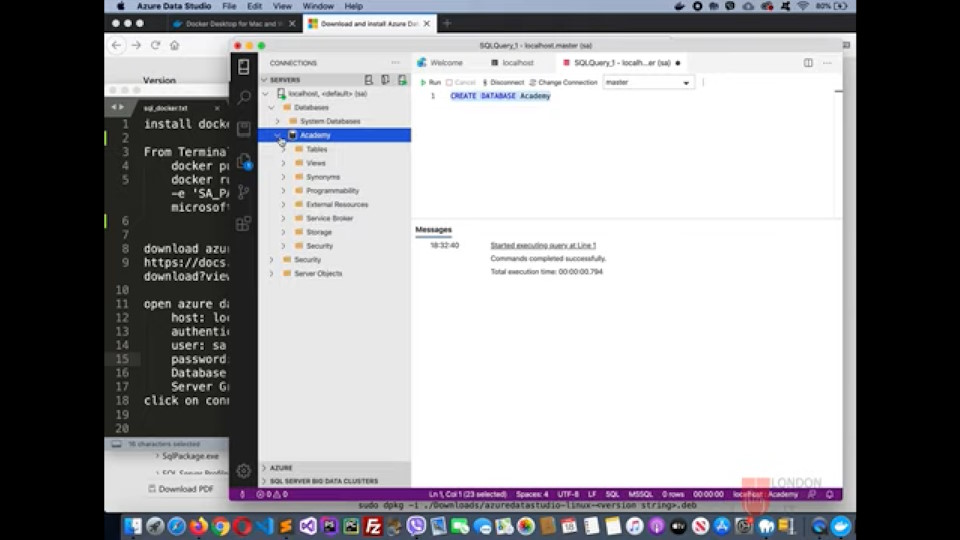Open the View menu in the menu bar
The height and width of the screenshot is (540, 960).
tap(282, 6)
